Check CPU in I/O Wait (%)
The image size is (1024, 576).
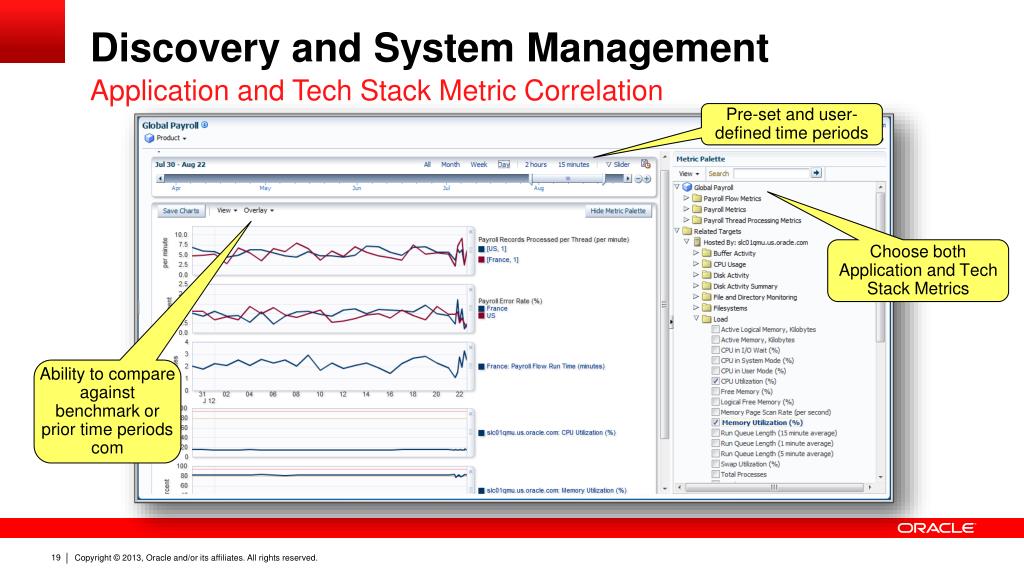coord(716,351)
